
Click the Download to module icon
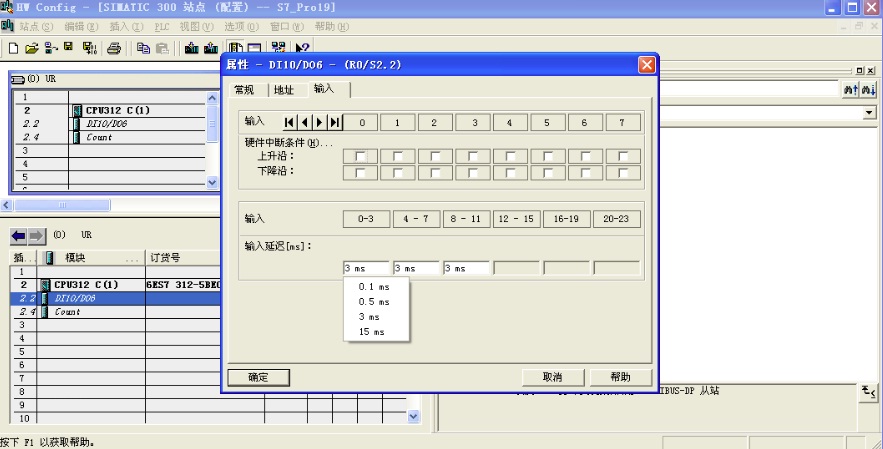(191, 47)
